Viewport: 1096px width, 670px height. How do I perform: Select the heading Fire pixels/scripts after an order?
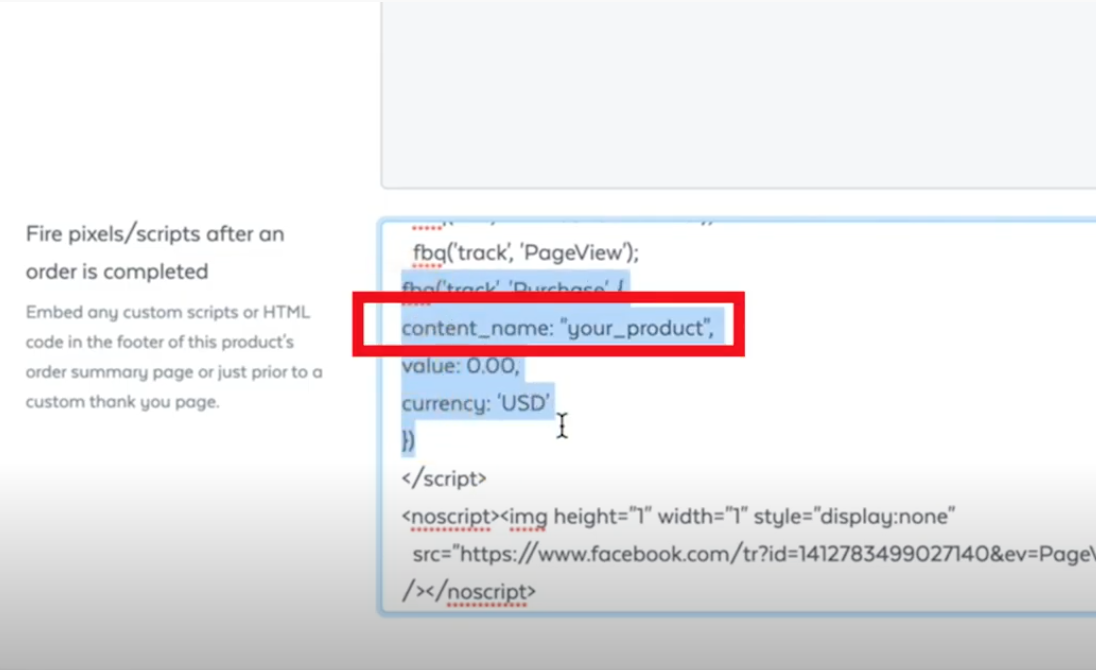(155, 252)
